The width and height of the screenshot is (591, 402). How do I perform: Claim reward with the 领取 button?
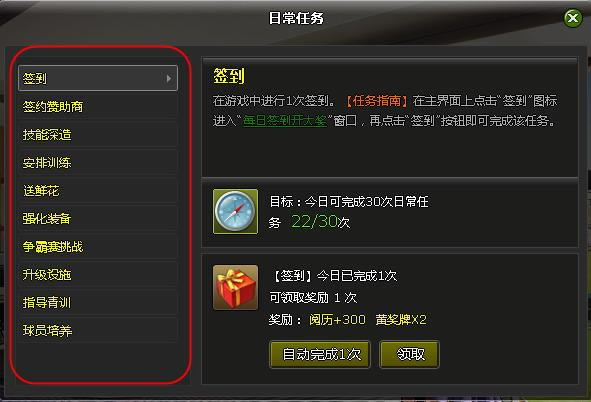[409, 354]
